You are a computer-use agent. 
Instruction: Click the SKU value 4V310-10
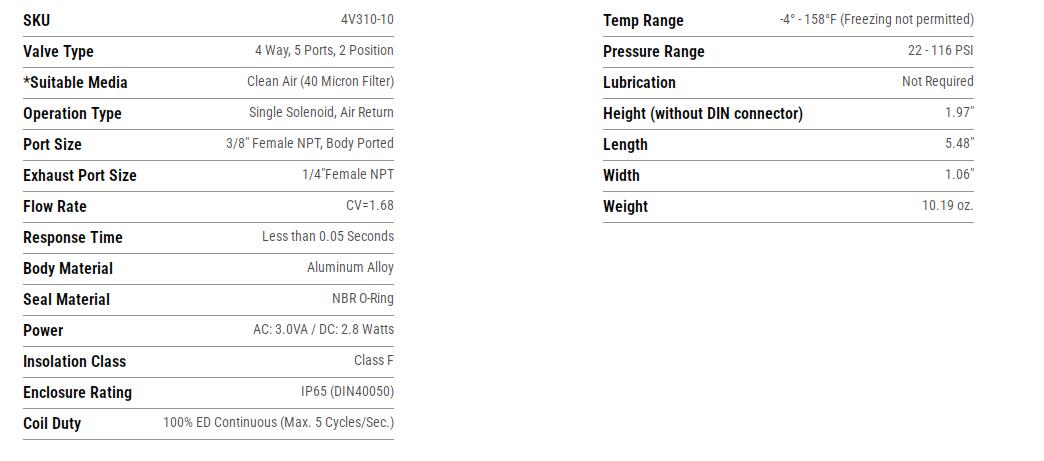[367, 20]
